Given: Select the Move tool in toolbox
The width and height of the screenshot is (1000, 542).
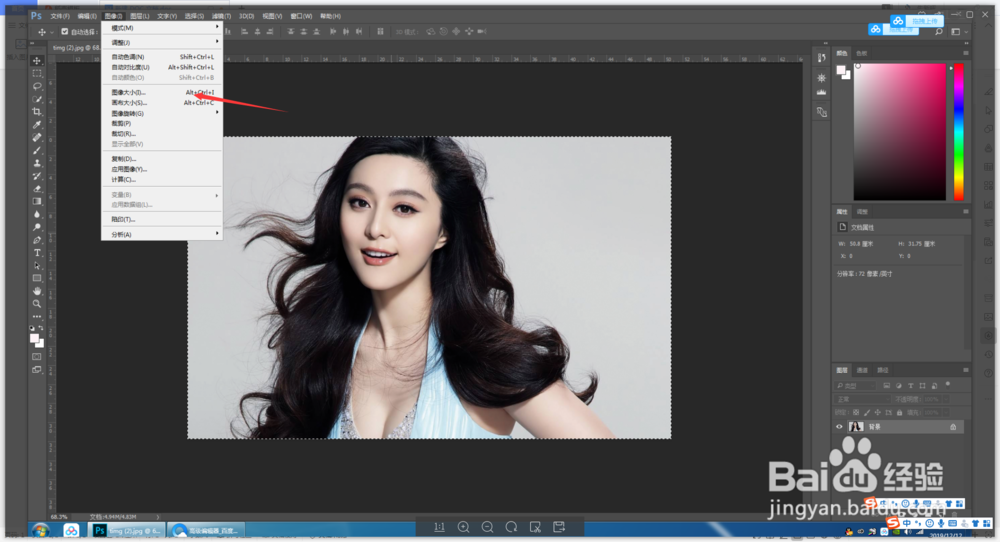Looking at the screenshot, I should 37,61.
